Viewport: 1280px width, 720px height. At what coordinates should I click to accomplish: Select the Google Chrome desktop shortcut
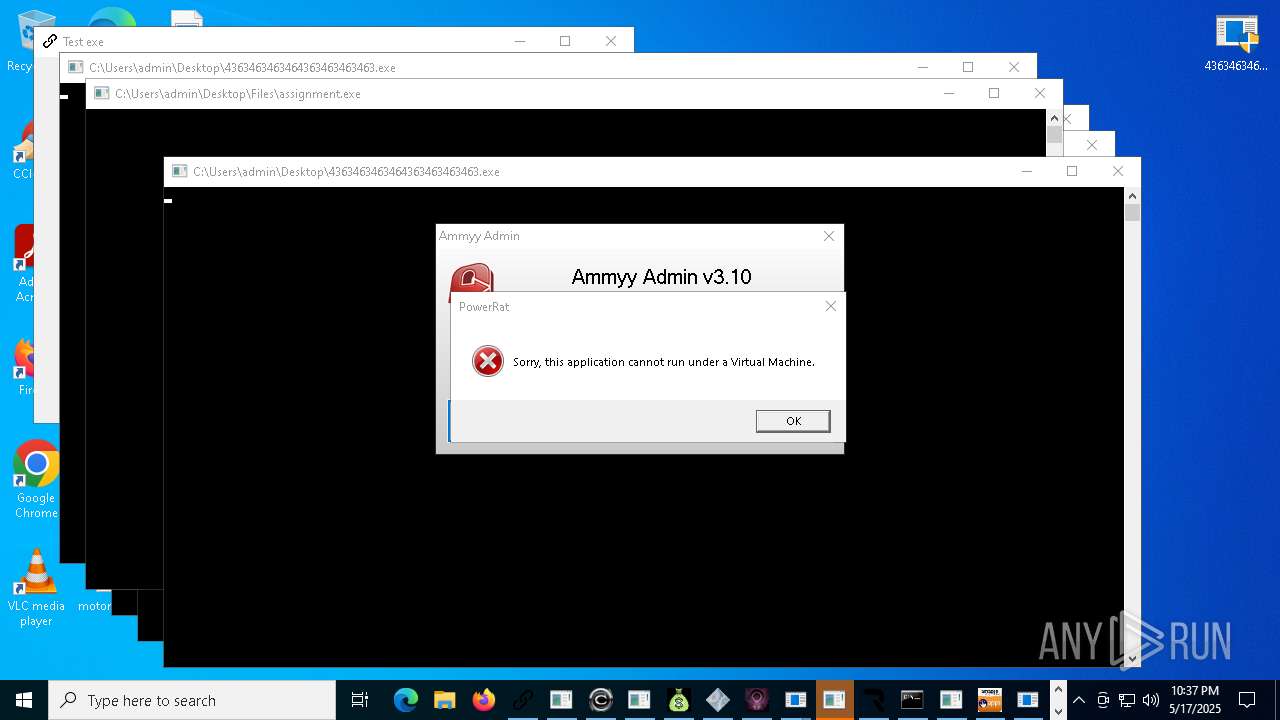36,480
